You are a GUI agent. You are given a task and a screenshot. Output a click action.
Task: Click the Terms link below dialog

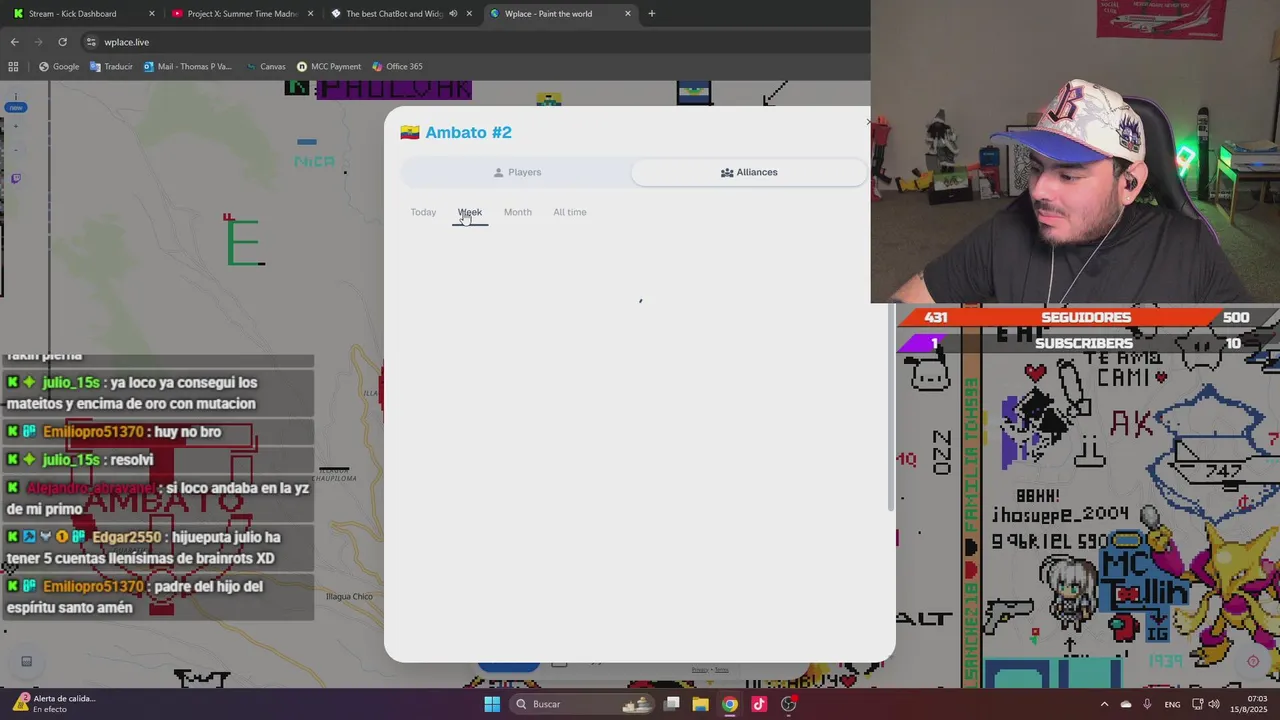(x=722, y=670)
